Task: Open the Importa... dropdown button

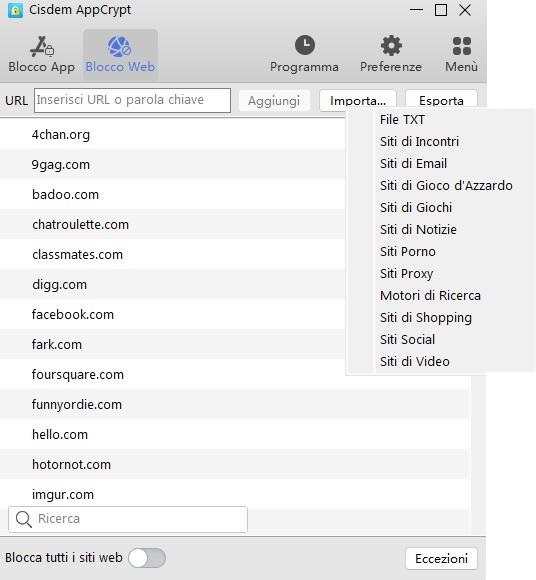Action: pyautogui.click(x=358, y=100)
